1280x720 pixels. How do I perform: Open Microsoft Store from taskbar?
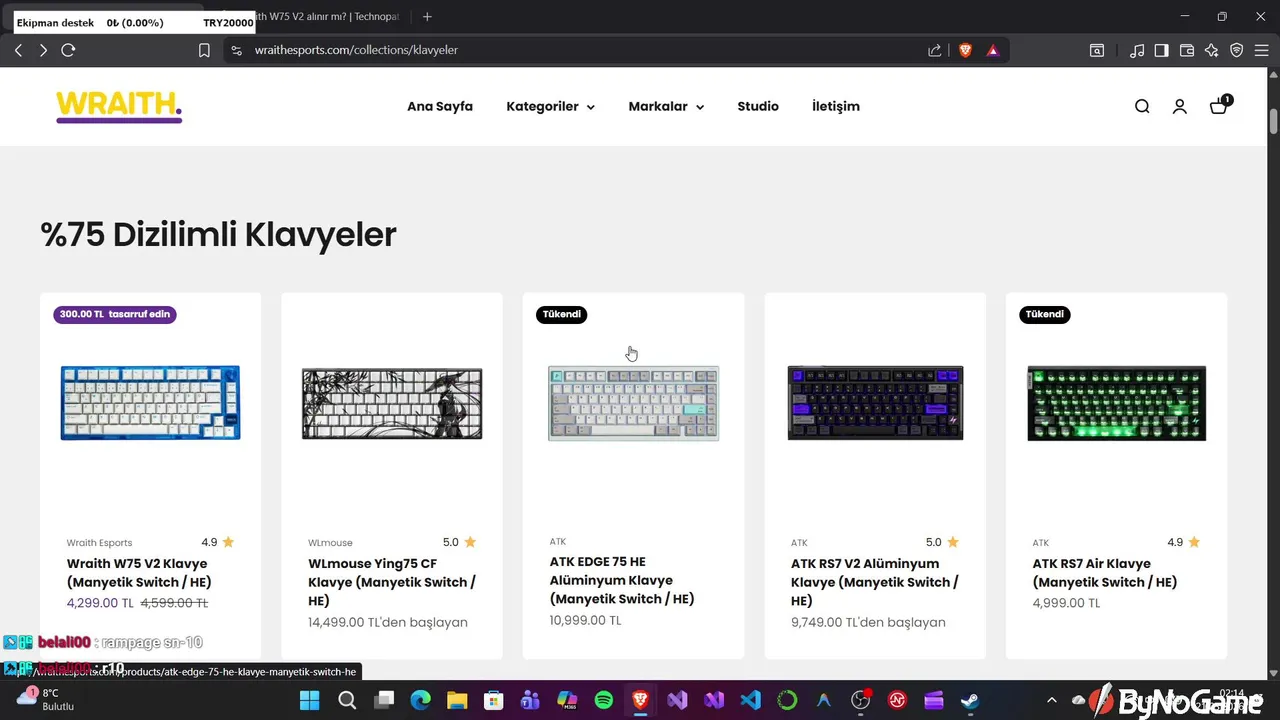493,700
